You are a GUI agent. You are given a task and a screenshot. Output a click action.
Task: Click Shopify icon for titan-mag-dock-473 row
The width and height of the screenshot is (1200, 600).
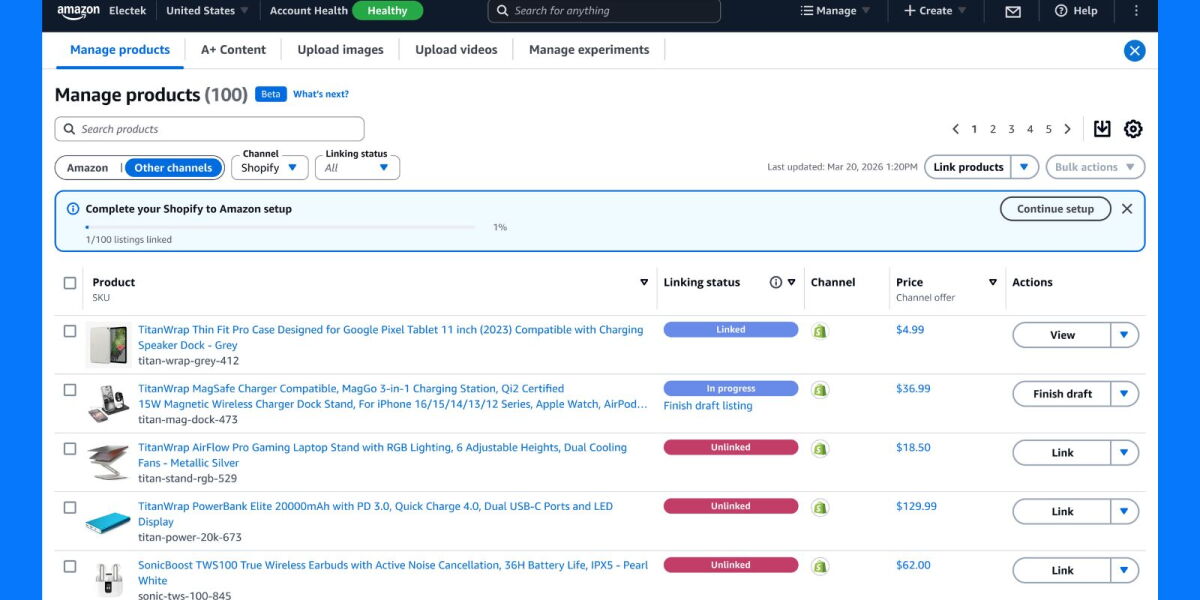click(x=820, y=390)
